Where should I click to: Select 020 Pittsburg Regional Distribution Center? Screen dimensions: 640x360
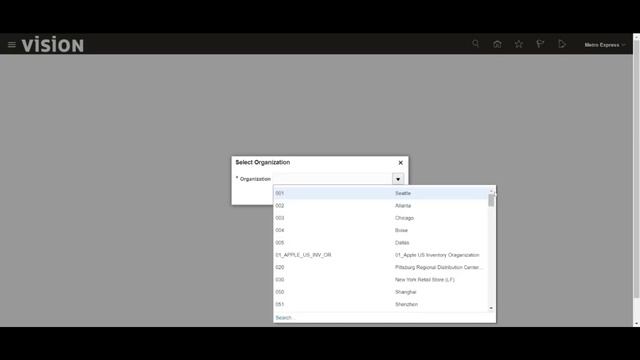coord(381,267)
